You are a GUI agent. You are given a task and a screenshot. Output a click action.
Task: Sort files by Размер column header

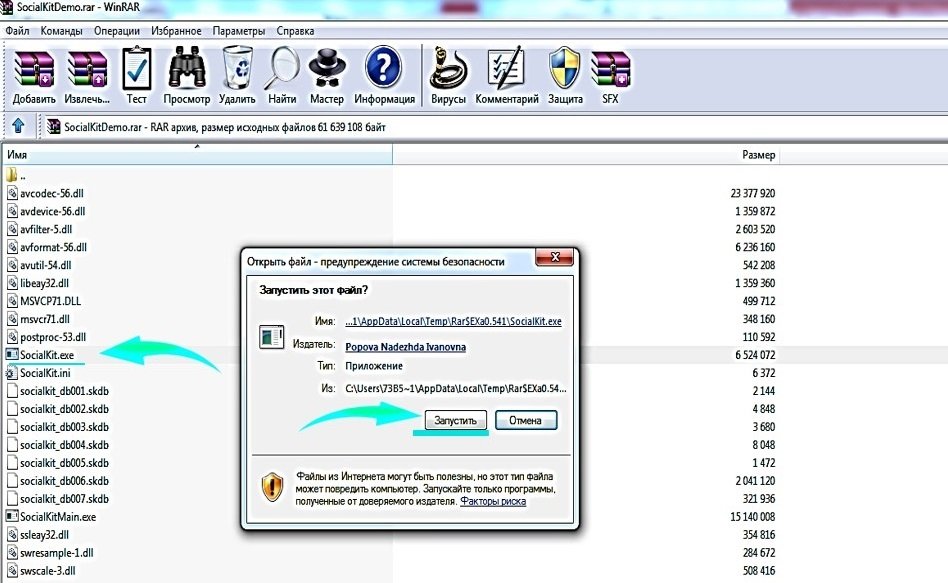pos(586,155)
